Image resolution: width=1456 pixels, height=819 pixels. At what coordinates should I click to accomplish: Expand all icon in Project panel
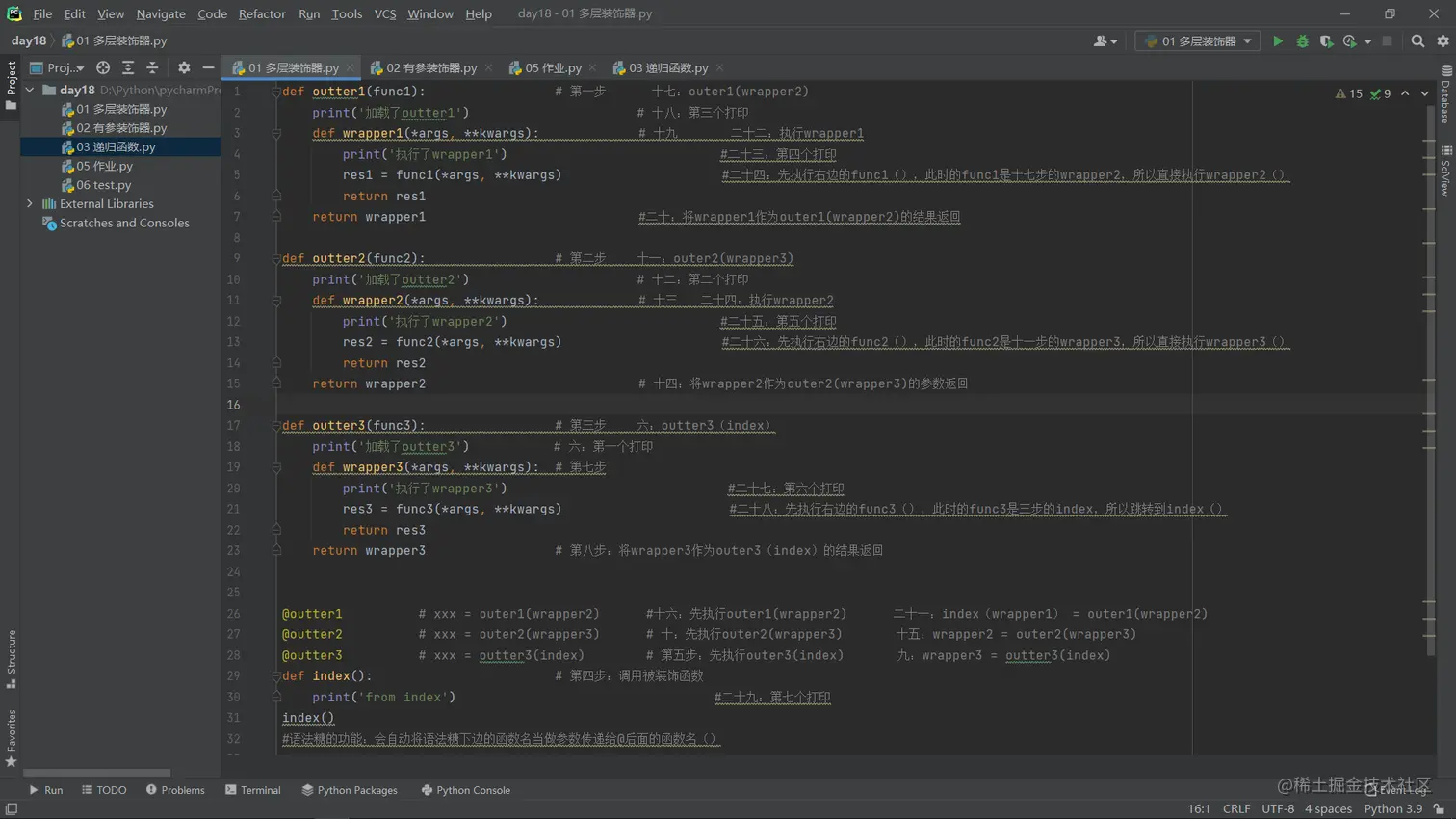(x=128, y=67)
